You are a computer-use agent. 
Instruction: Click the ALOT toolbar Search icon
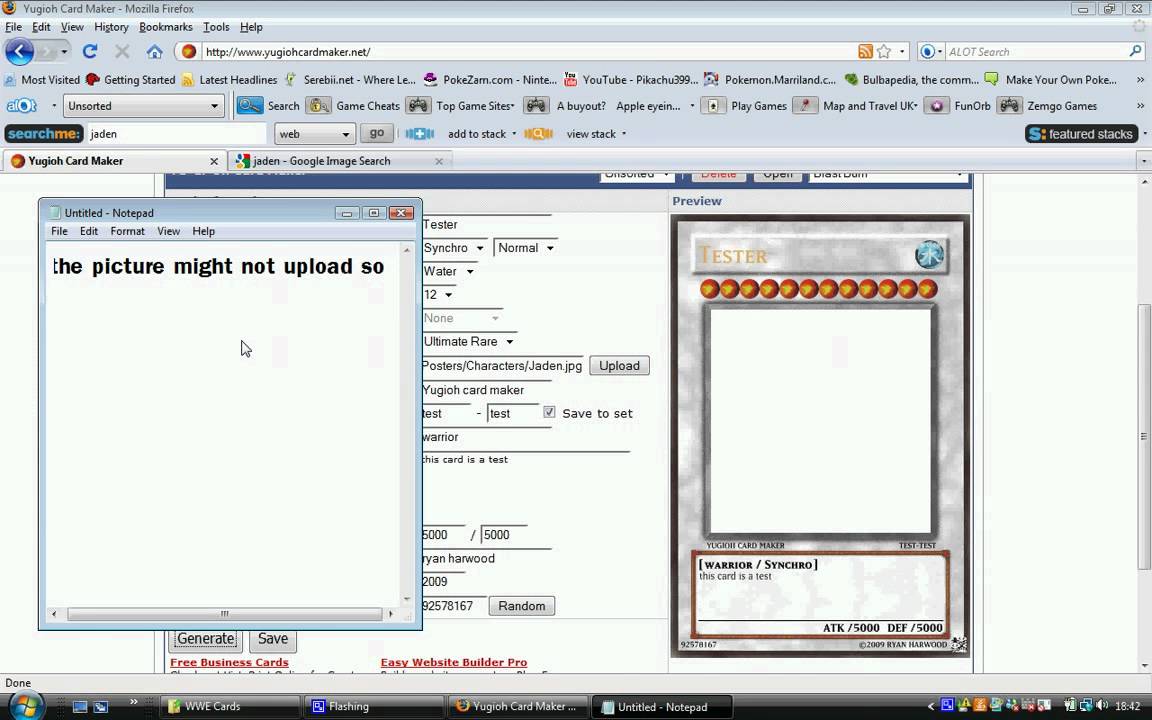click(x=250, y=106)
